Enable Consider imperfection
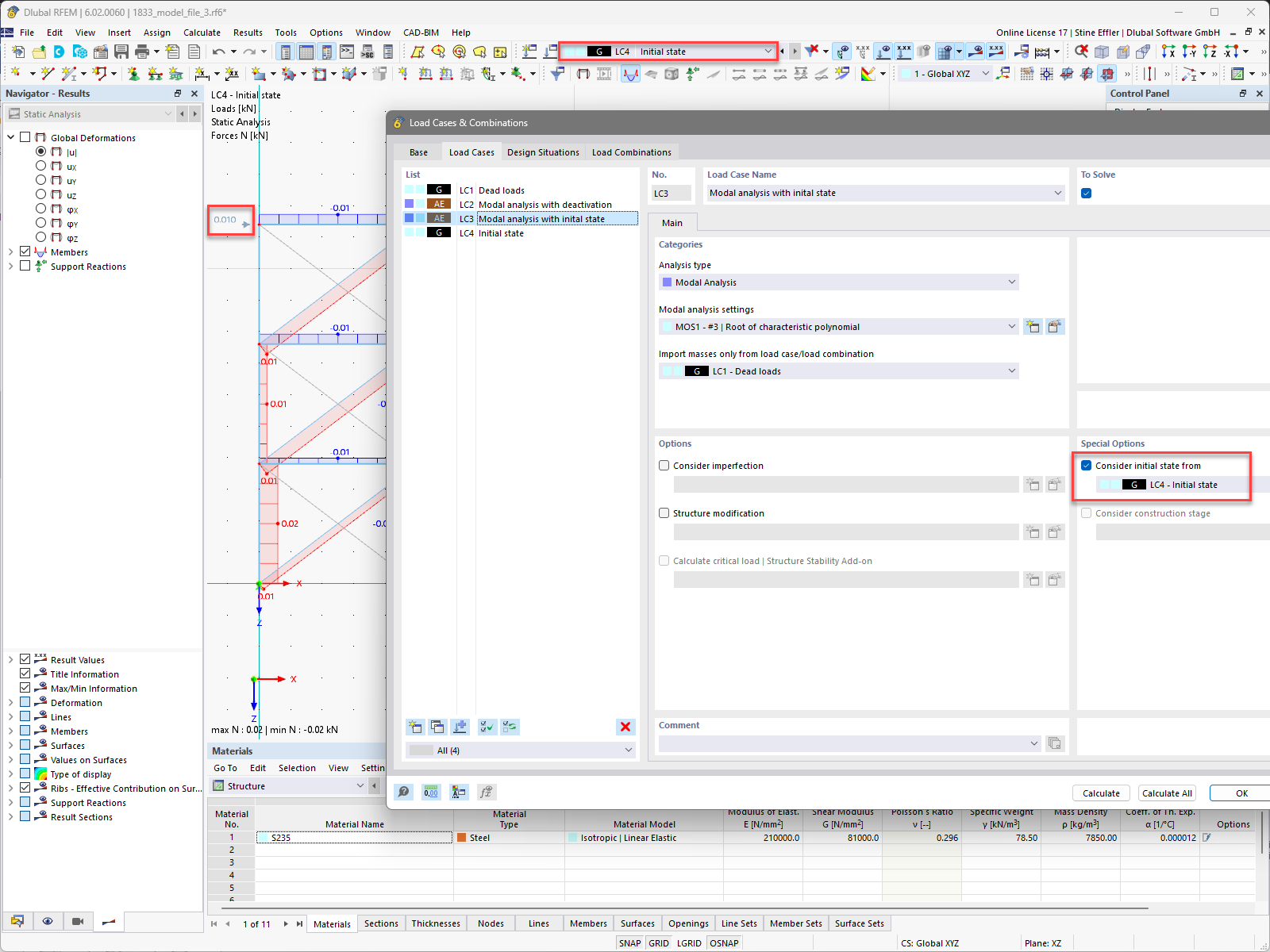The height and width of the screenshot is (952, 1270). pyautogui.click(x=664, y=465)
